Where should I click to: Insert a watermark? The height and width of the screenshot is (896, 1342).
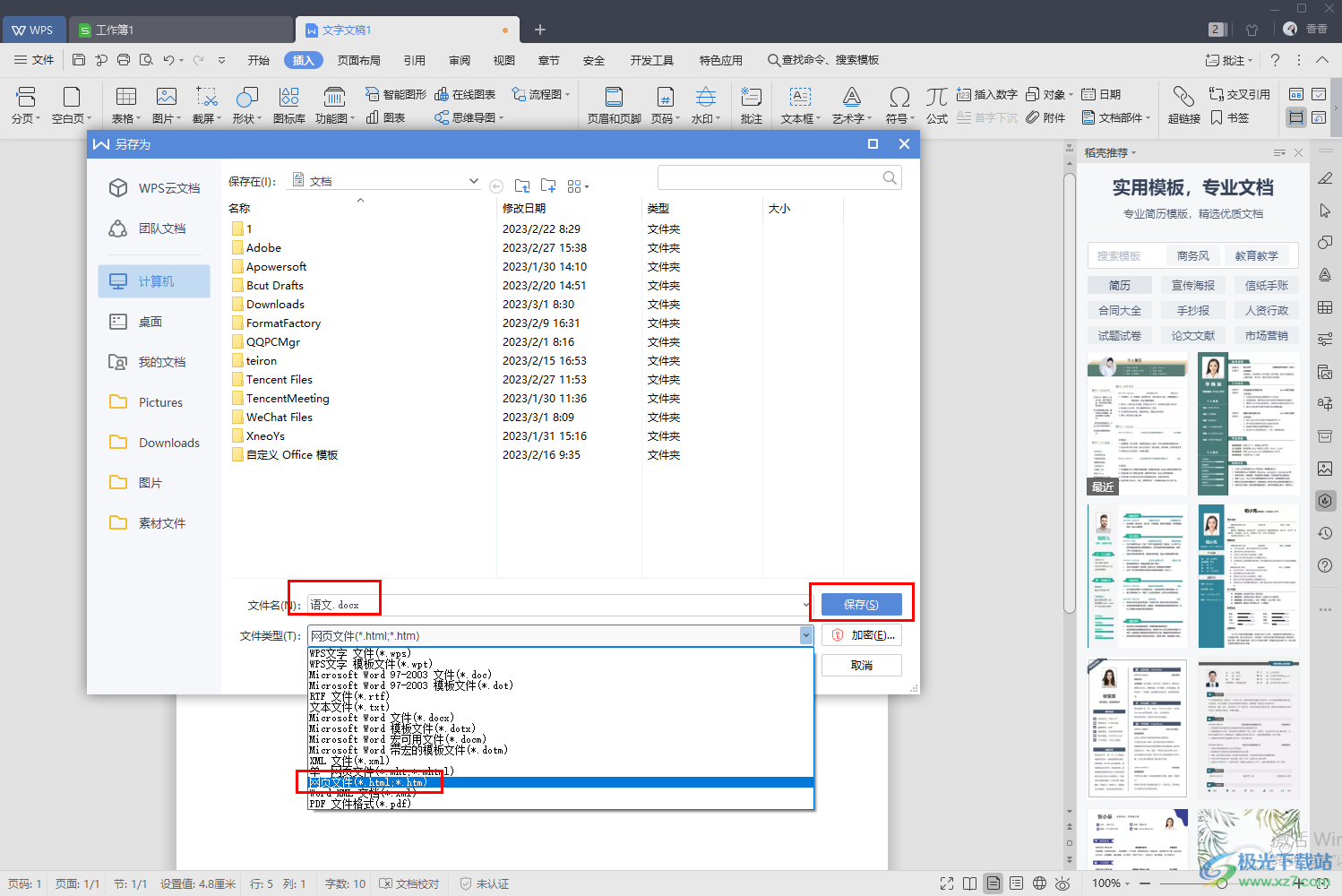coord(706,105)
